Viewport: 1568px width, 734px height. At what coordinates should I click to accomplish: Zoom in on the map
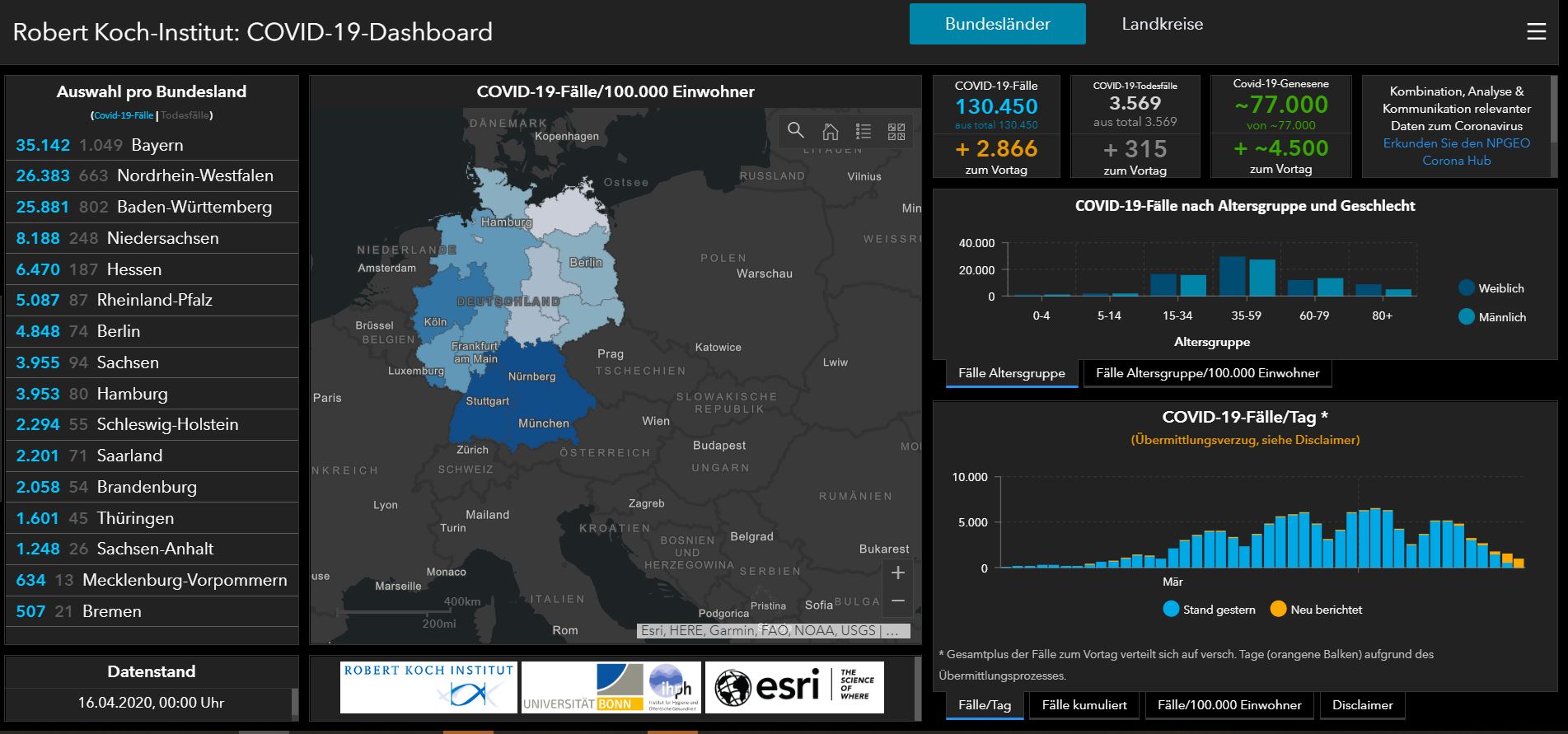click(898, 573)
